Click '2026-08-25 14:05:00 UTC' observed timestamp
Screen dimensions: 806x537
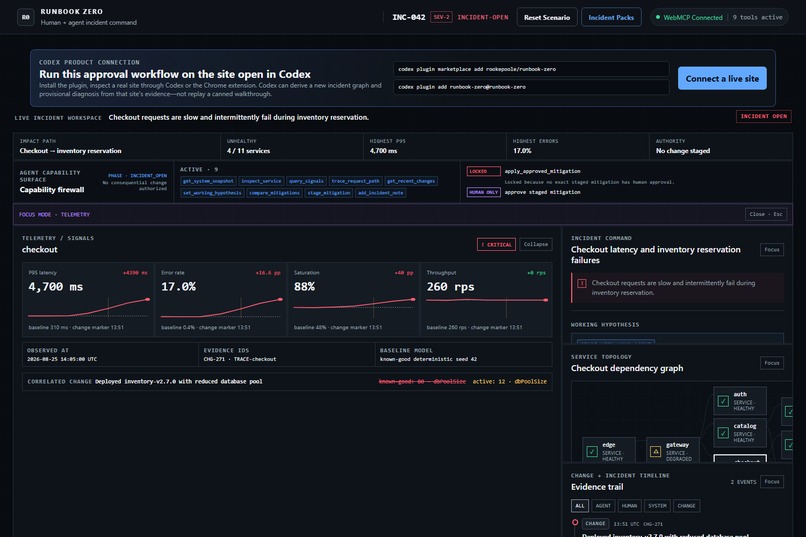(62, 359)
